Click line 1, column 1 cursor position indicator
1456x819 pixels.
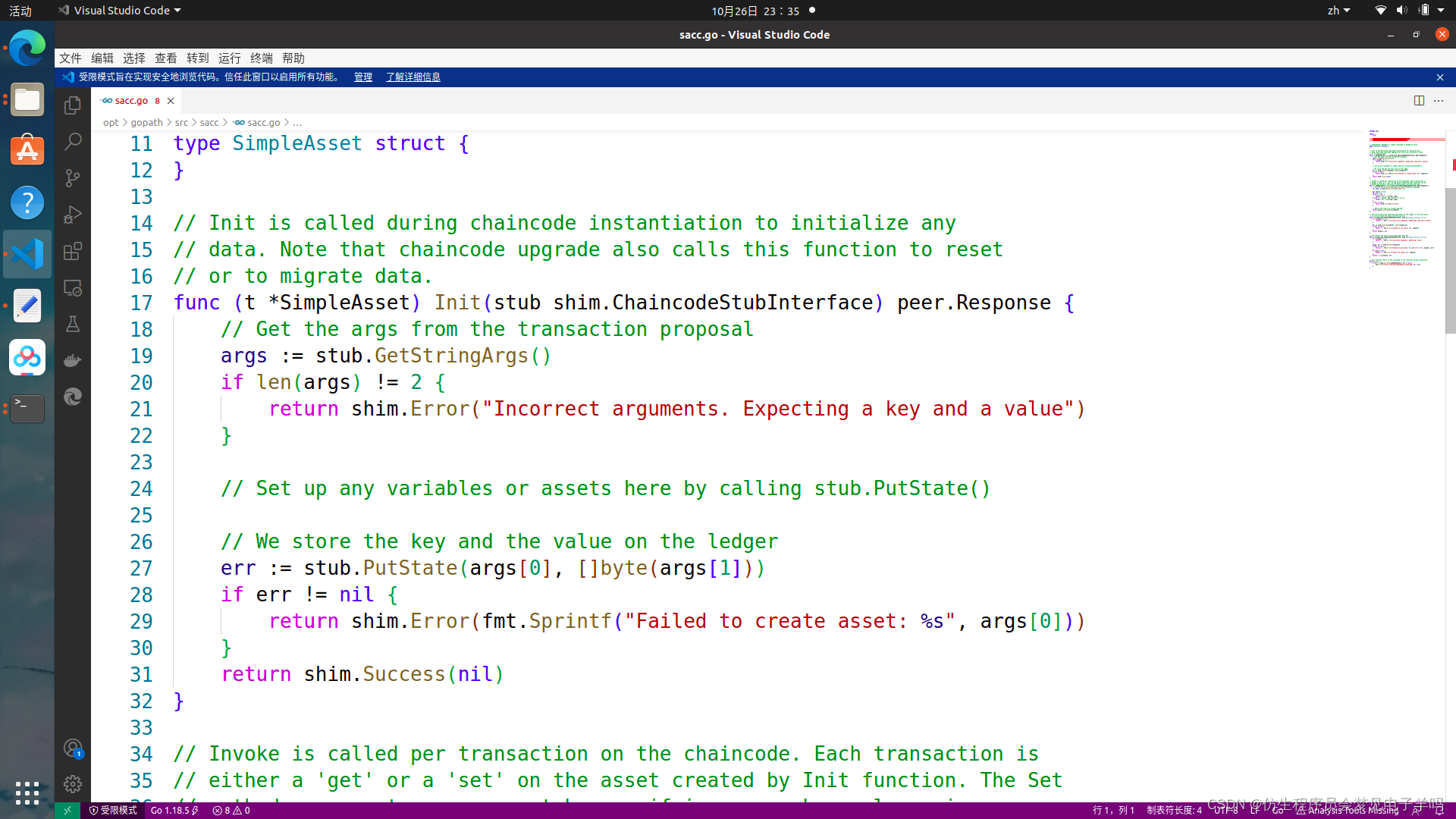1113,810
